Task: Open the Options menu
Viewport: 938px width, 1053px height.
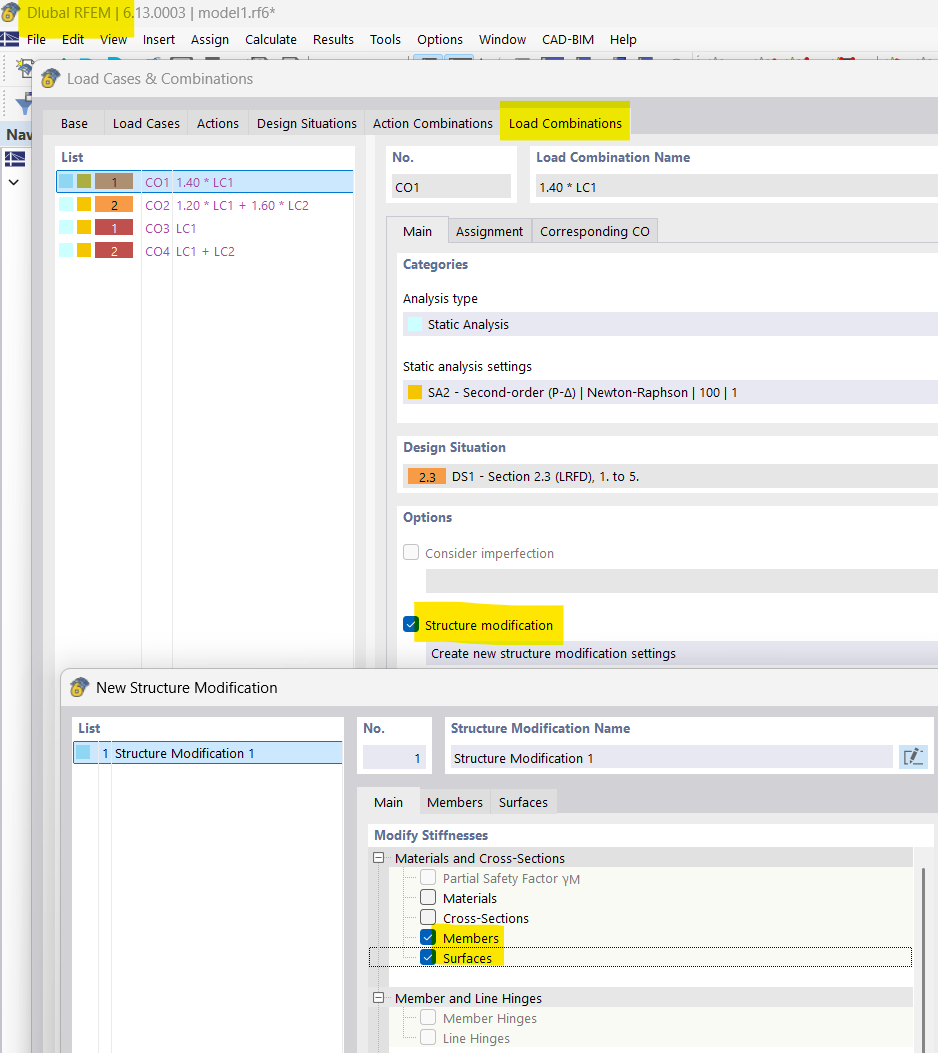Action: (440, 40)
